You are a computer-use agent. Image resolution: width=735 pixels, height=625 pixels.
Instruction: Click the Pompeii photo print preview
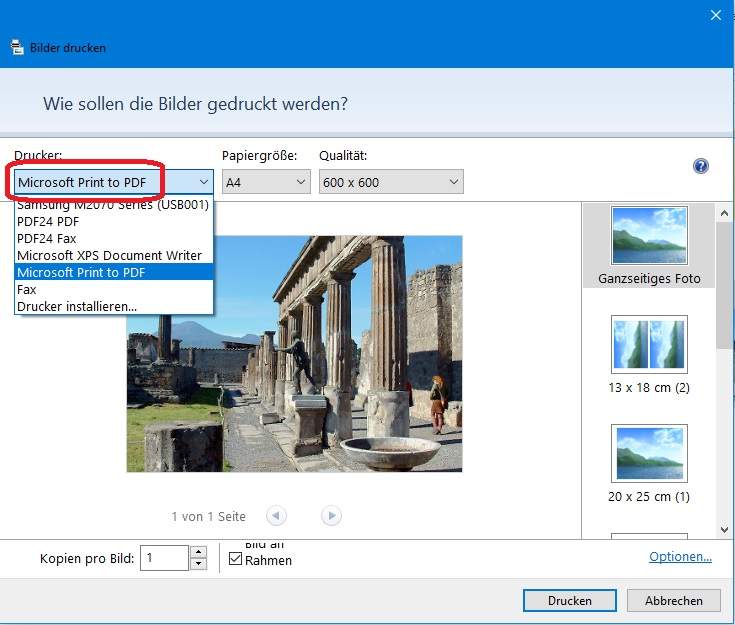[x=294, y=354]
